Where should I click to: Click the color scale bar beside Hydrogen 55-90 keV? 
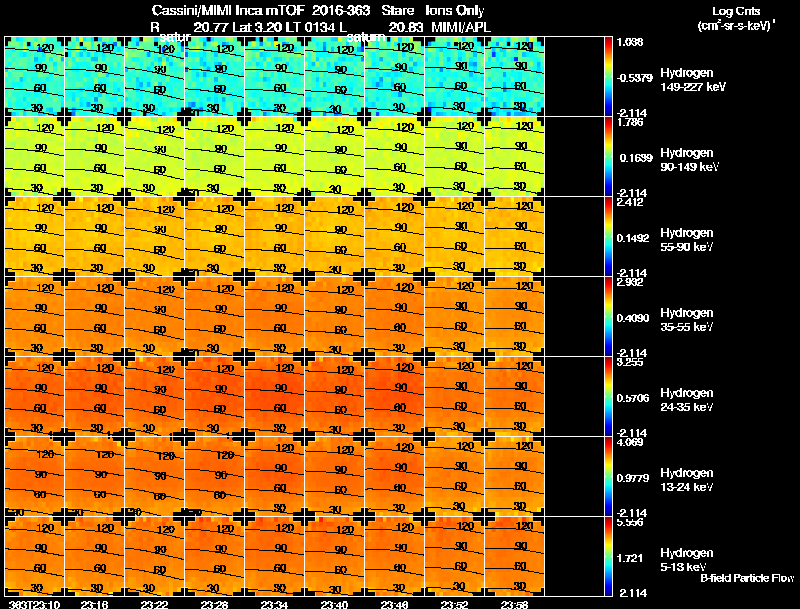tap(608, 237)
